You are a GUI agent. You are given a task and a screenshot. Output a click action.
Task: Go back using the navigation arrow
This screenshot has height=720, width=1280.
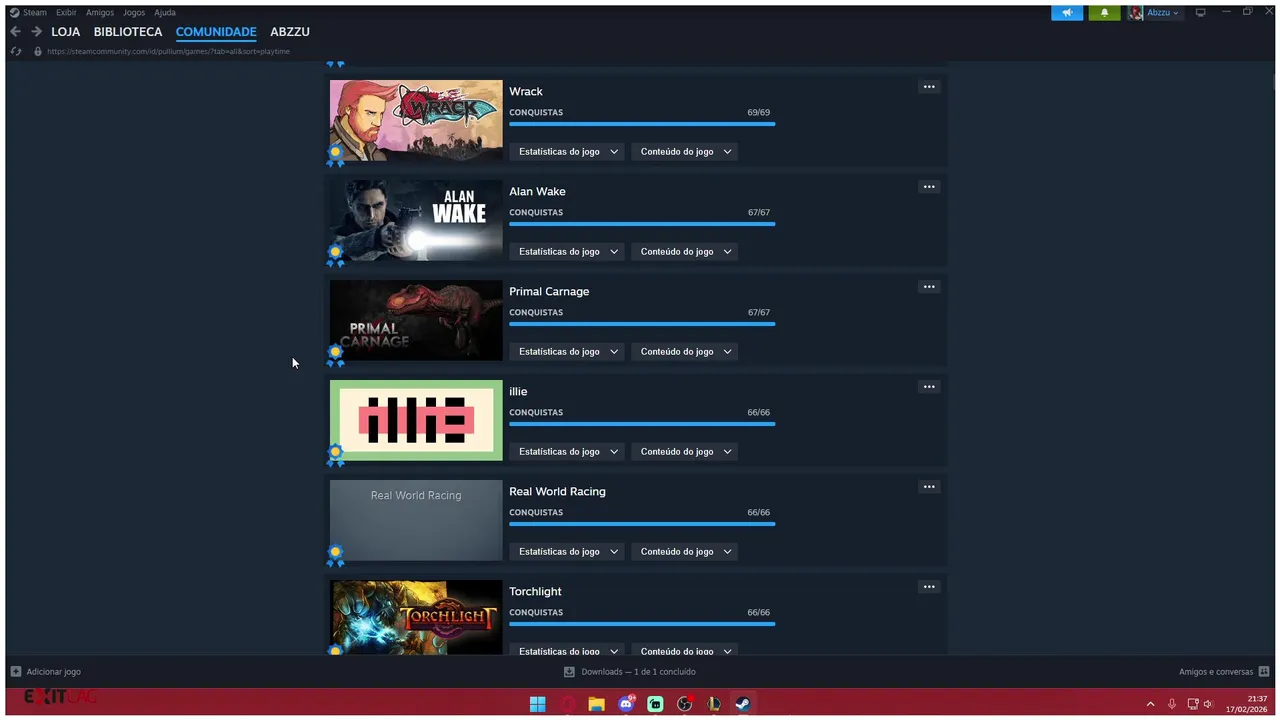(15, 32)
